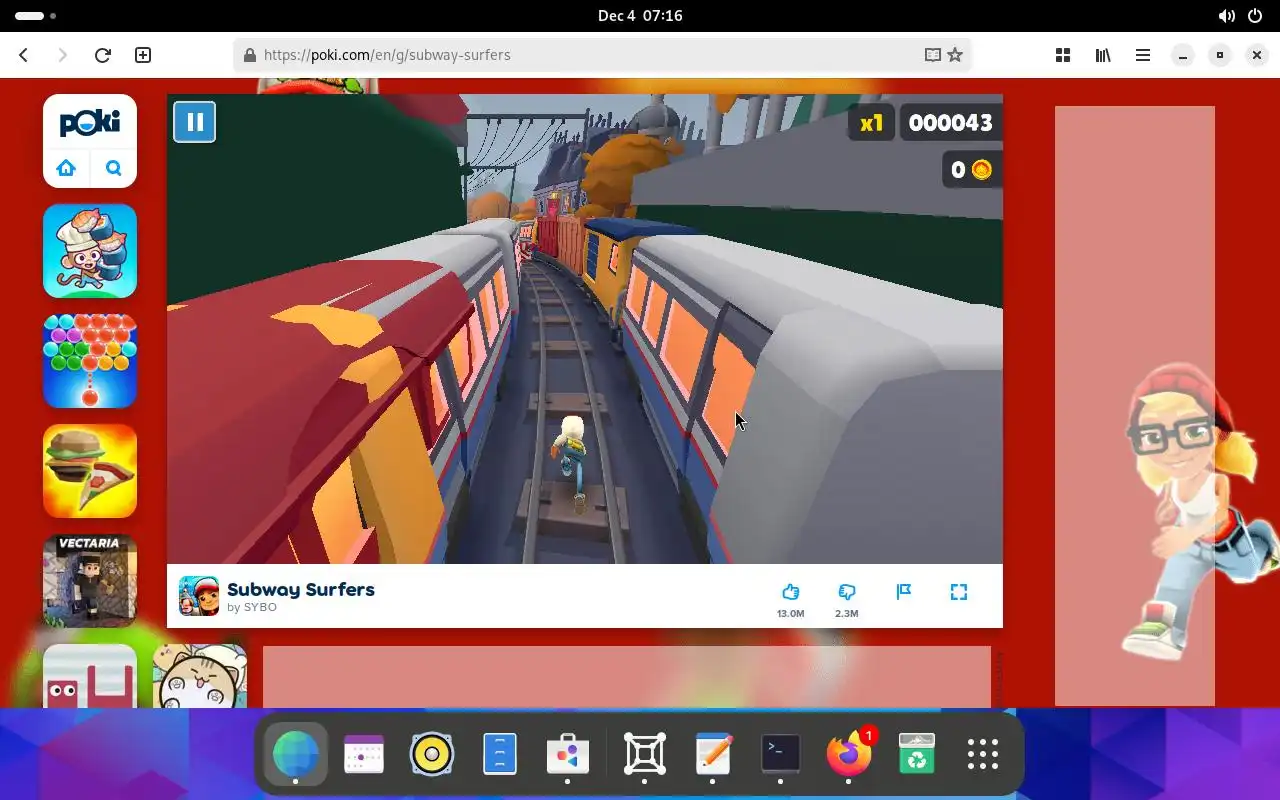Image resolution: width=1280 pixels, height=800 pixels.
Task: Click the 13.0M likes count
Action: coord(790,613)
